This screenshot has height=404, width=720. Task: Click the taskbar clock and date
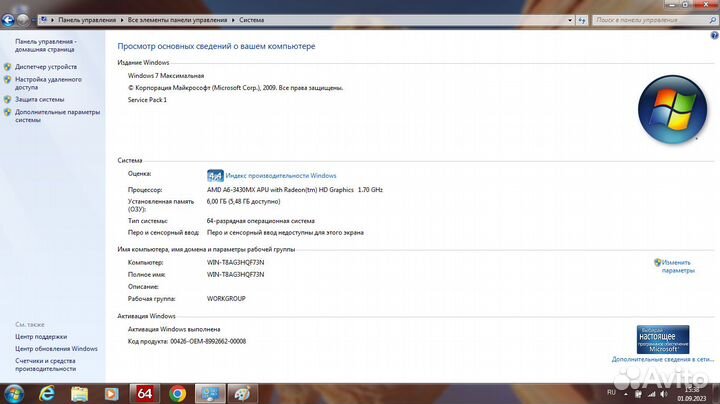coord(692,394)
